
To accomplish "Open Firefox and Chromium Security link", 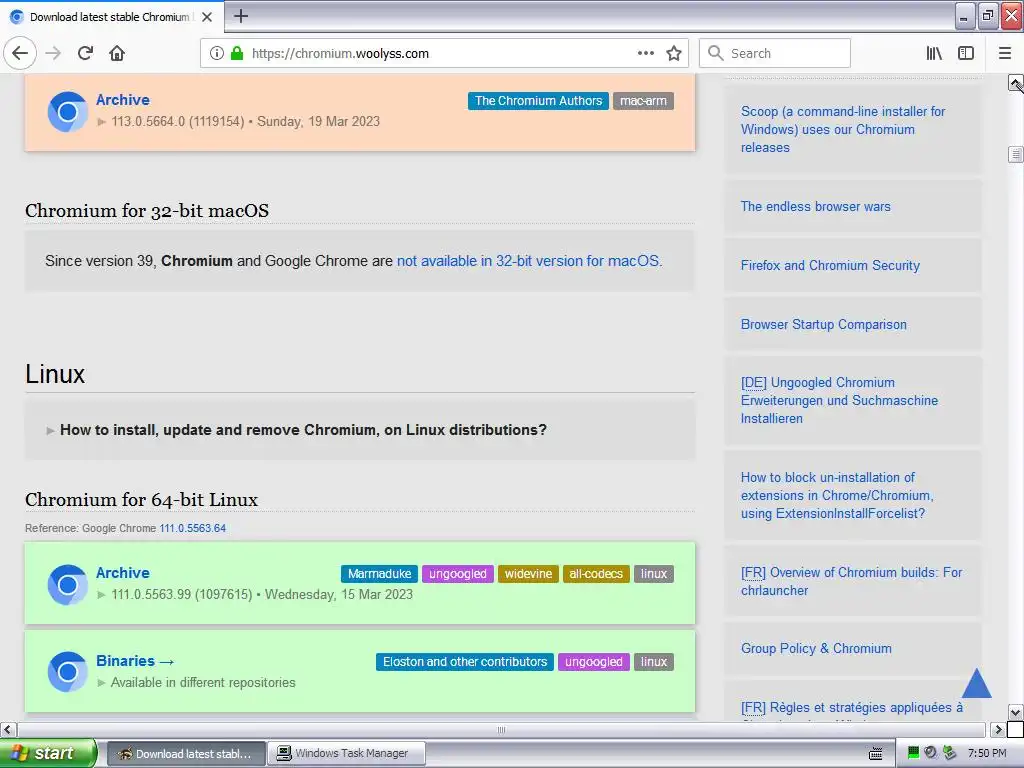I will pos(830,265).
